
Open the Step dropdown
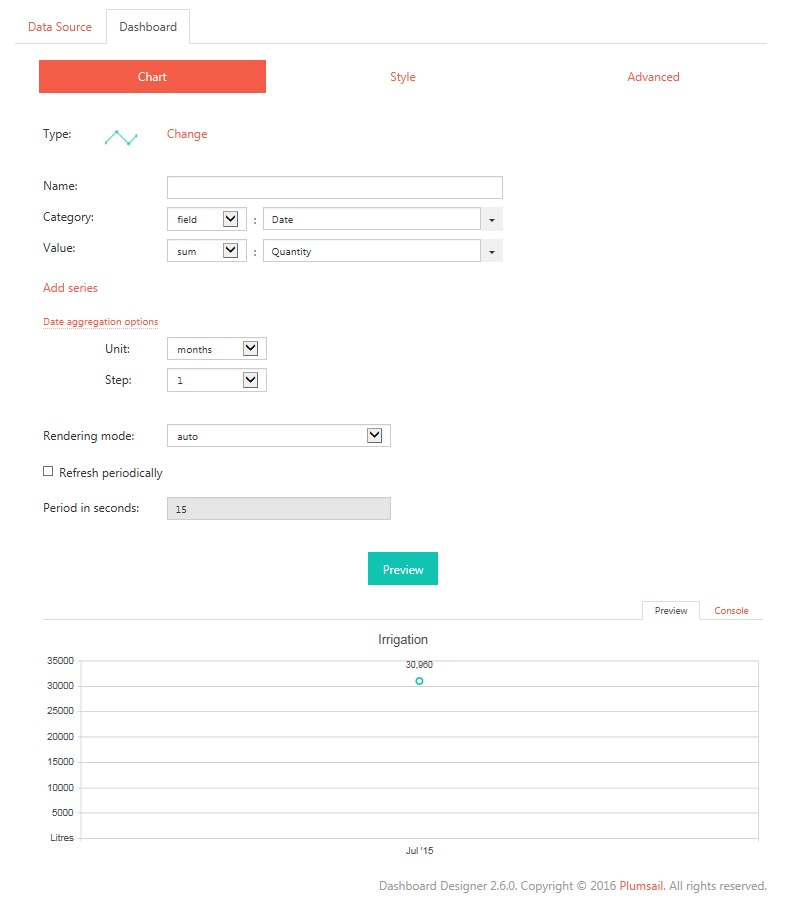pyautogui.click(x=217, y=380)
